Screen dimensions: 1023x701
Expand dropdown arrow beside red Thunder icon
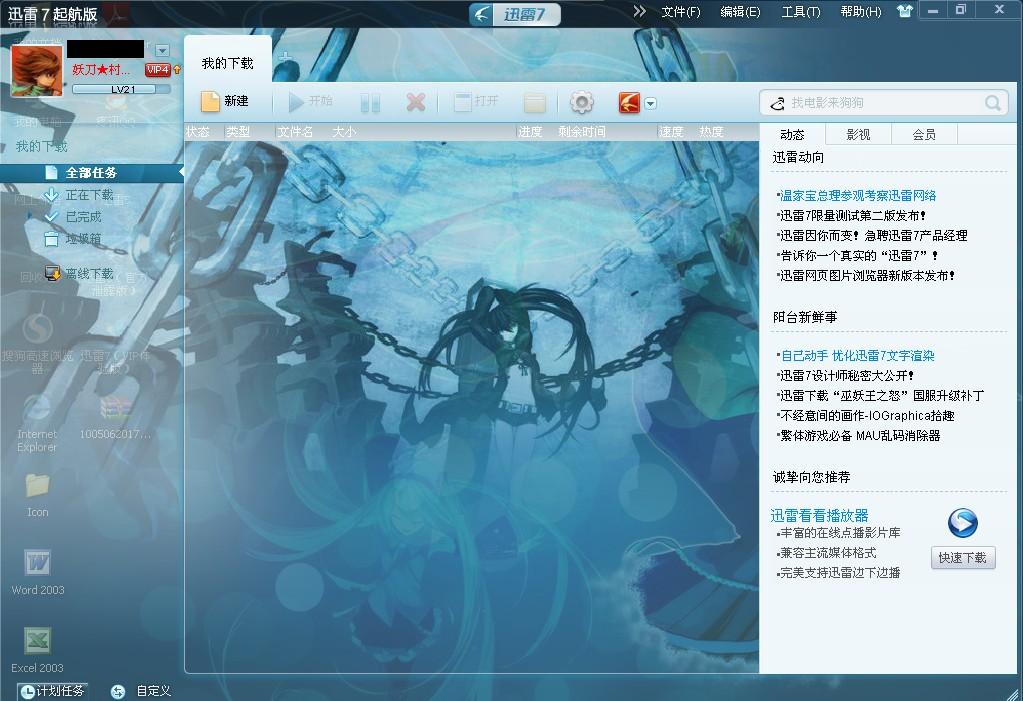[x=650, y=103]
